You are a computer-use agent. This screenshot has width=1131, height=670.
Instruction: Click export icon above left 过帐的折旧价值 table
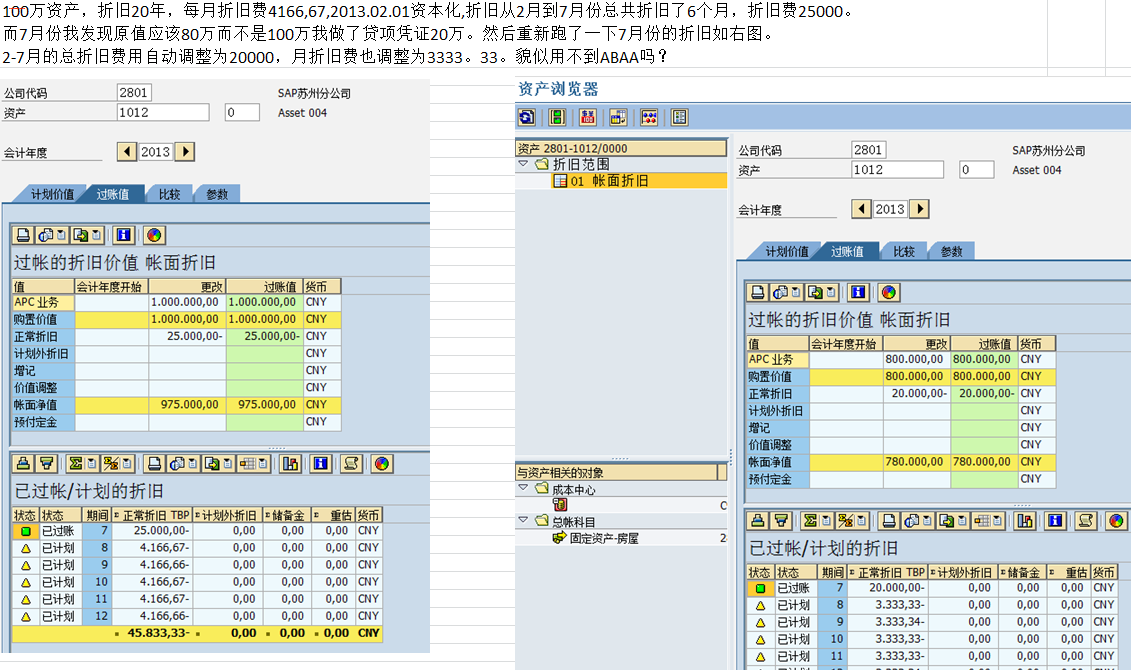click(81, 235)
